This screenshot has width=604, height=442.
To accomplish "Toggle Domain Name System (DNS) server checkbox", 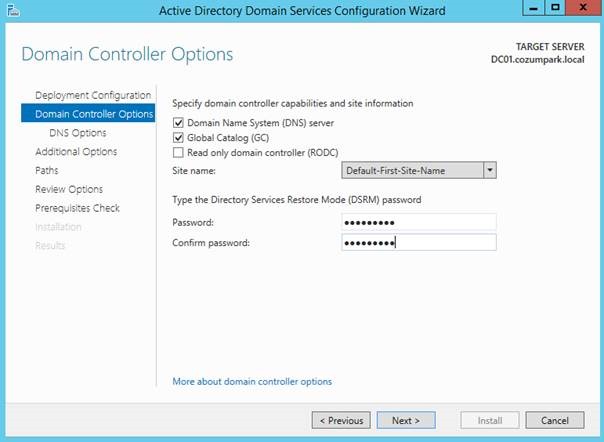I will click(x=178, y=123).
